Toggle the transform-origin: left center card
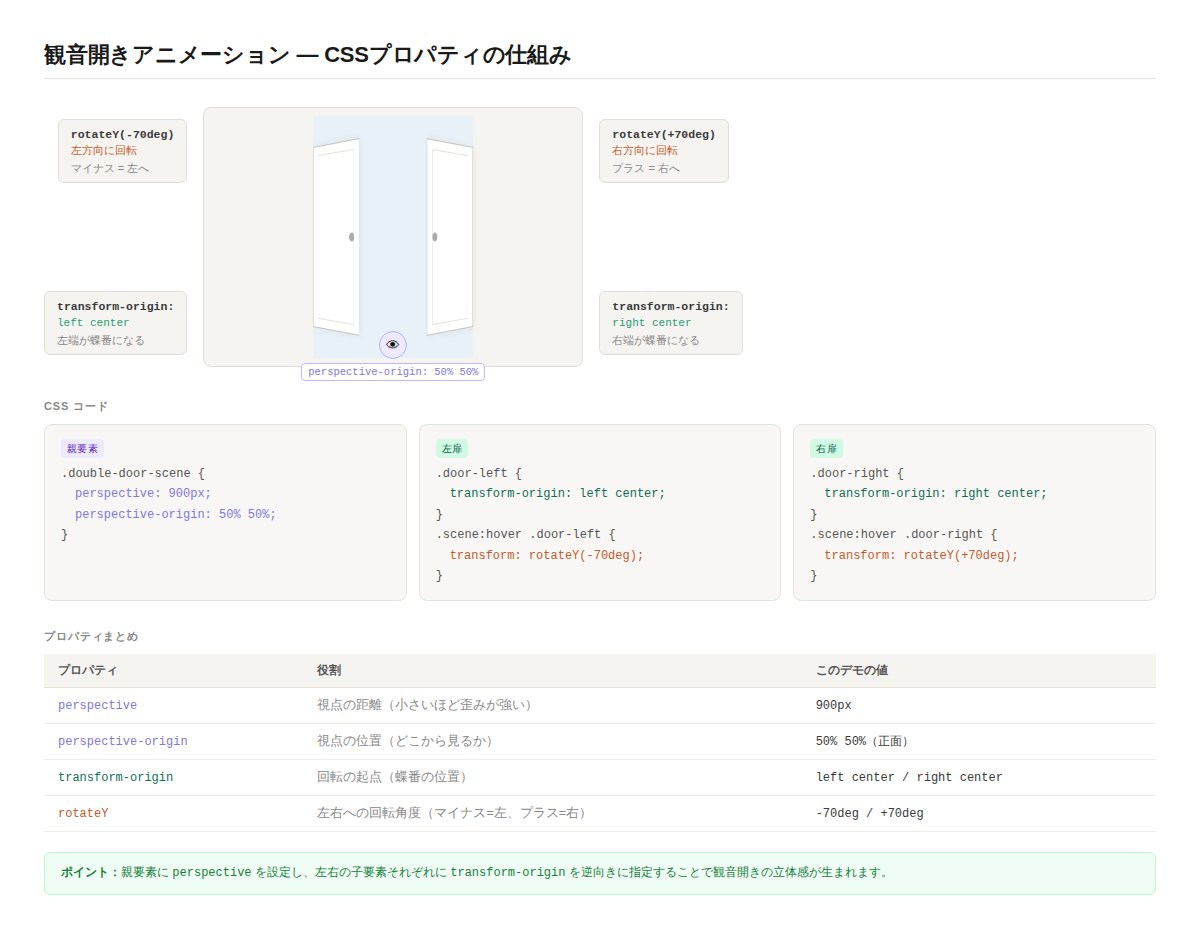 tap(115, 322)
